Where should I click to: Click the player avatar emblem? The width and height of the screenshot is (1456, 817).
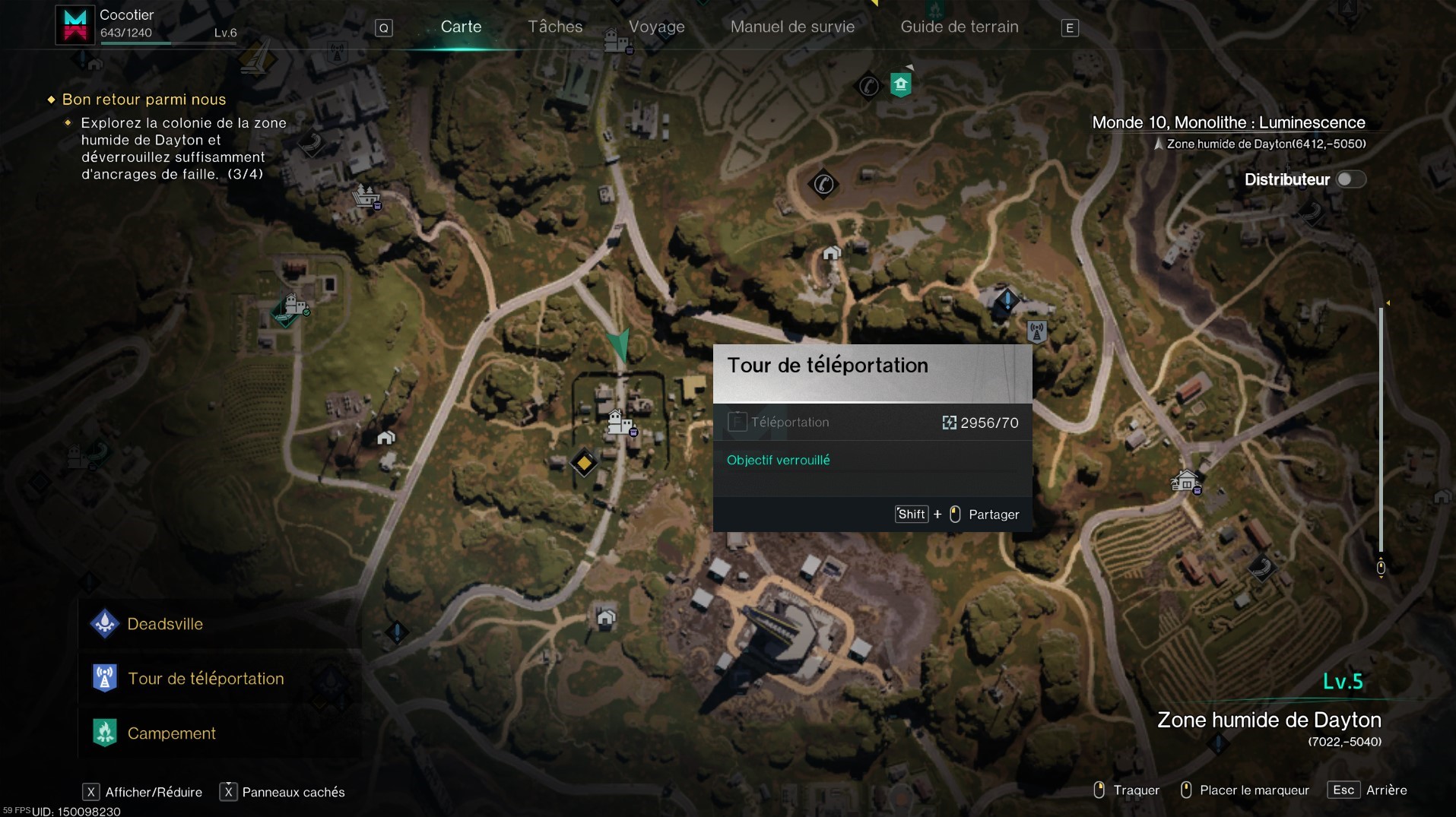pos(75,24)
